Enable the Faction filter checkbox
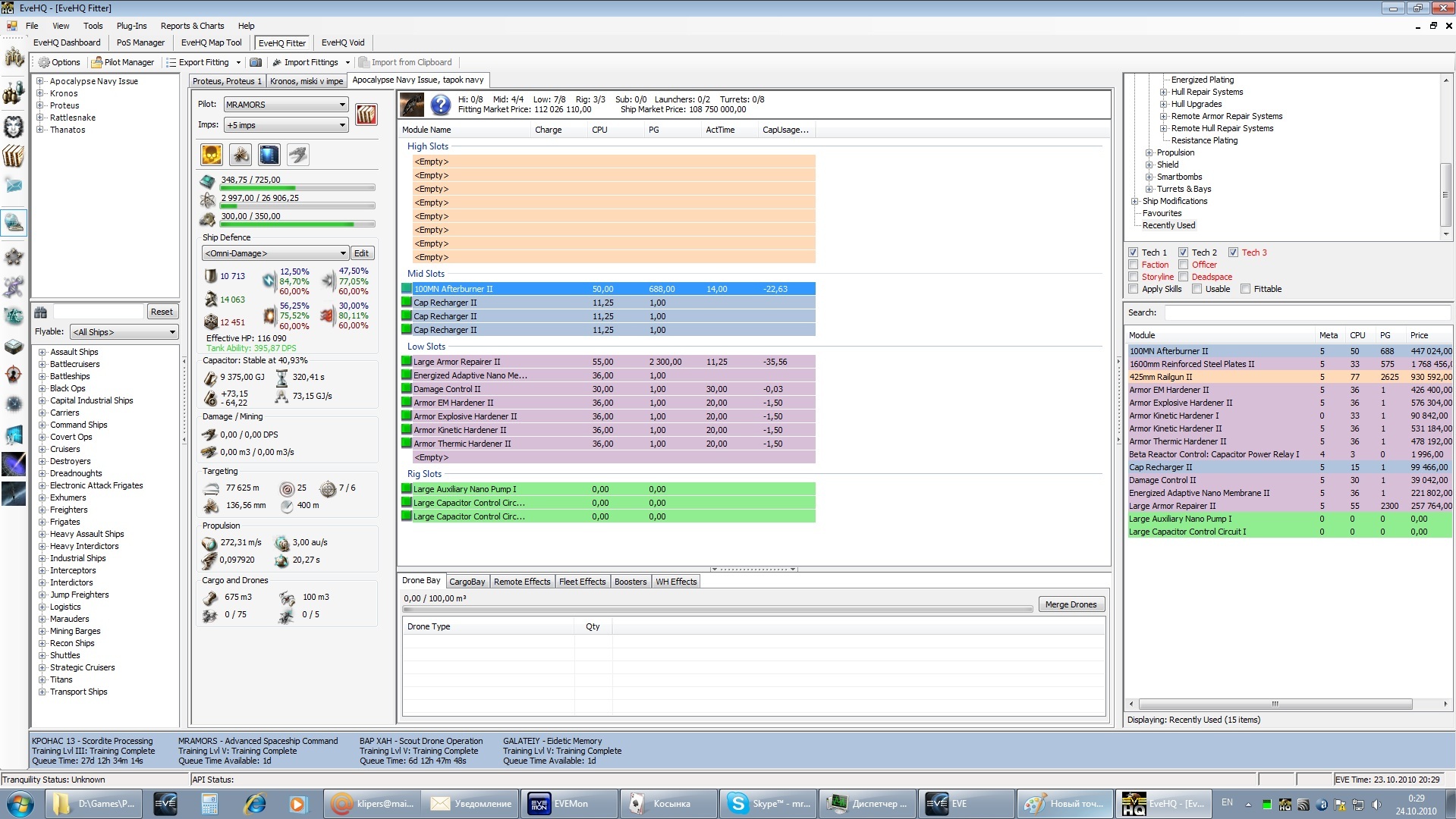The height and width of the screenshot is (819, 1456). (1134, 265)
